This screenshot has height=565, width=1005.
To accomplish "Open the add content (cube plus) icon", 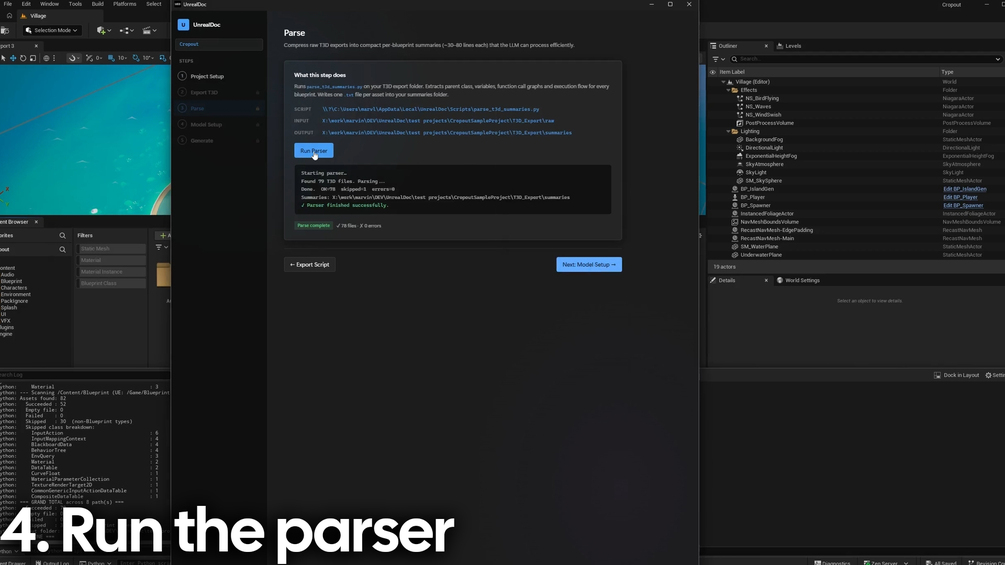I will (103, 30).
